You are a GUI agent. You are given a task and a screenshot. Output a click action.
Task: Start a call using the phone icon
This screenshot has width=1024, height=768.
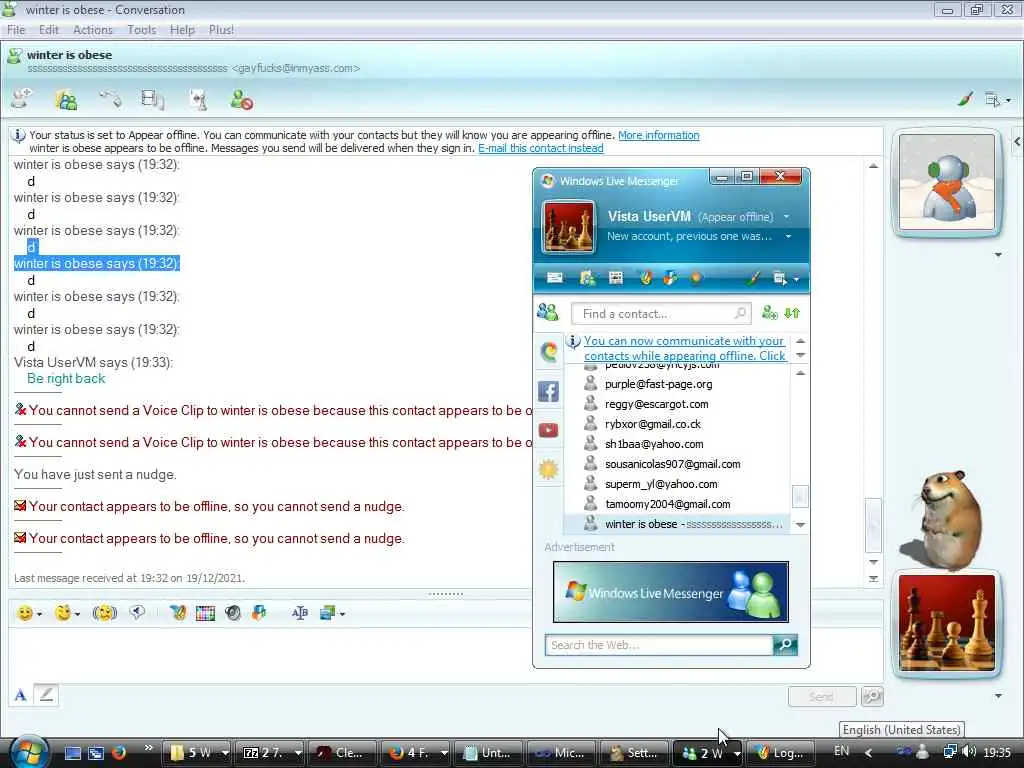(x=110, y=99)
